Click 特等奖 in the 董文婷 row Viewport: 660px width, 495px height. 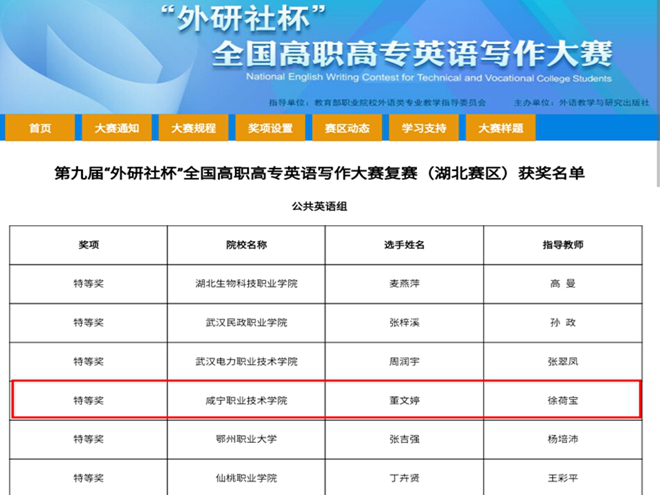[x=88, y=401]
